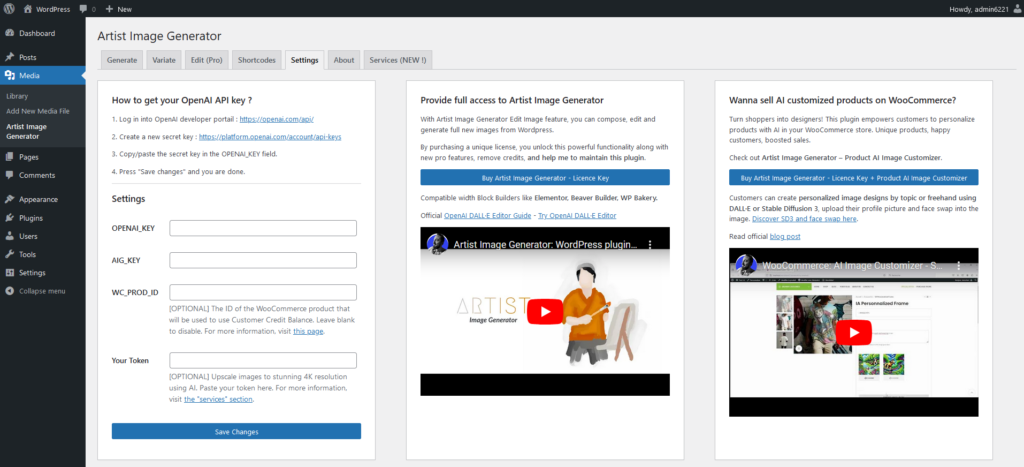Viewport: 1024px width, 467px height.
Task: Click the Appearance brush icon in sidebar
Action: [9, 200]
